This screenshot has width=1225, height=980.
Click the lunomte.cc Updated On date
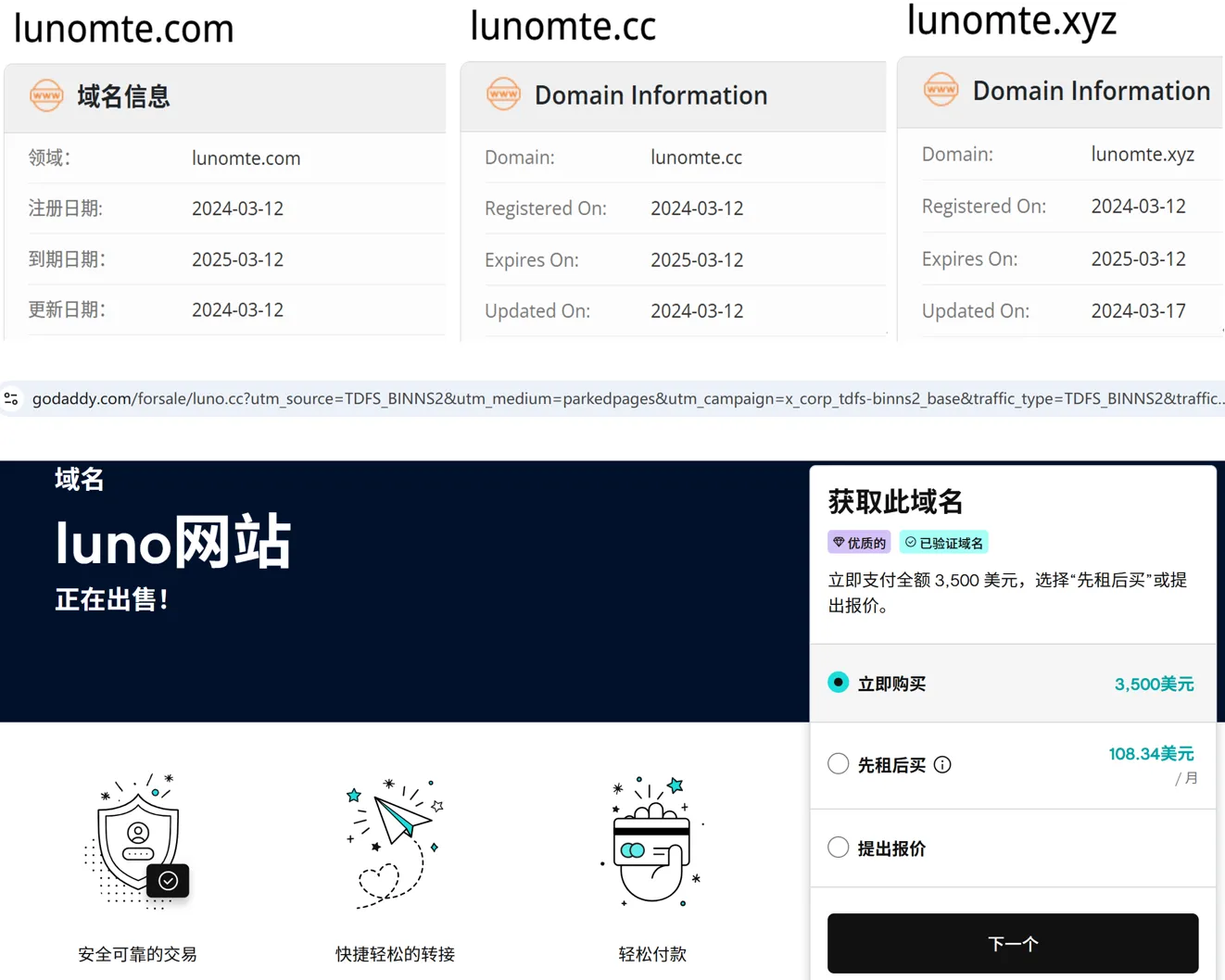point(697,311)
